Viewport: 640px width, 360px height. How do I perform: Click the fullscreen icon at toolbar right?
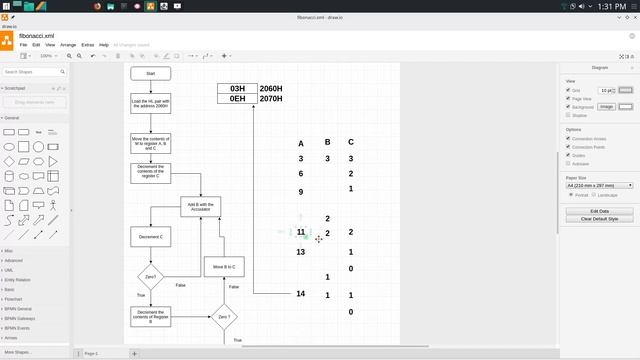click(622, 56)
